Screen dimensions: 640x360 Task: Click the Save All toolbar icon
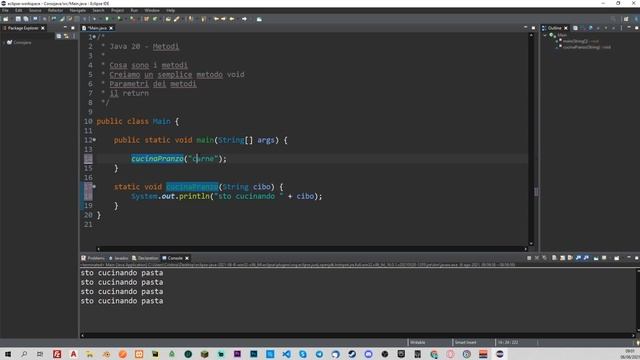pyautogui.click(x=26, y=19)
